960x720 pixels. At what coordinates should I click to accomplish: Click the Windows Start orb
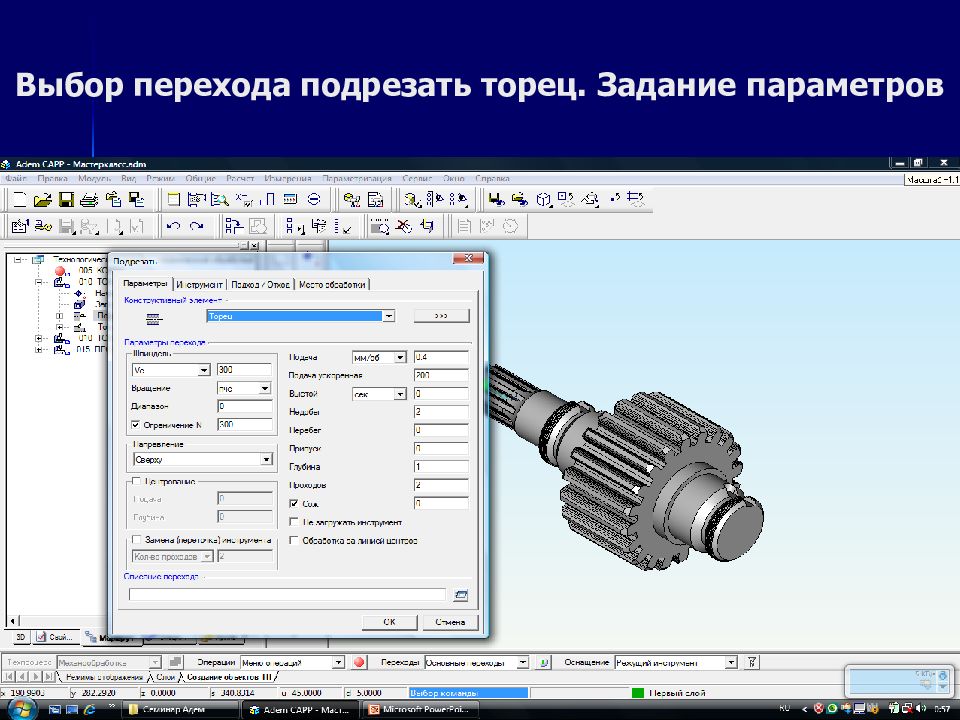point(23,710)
